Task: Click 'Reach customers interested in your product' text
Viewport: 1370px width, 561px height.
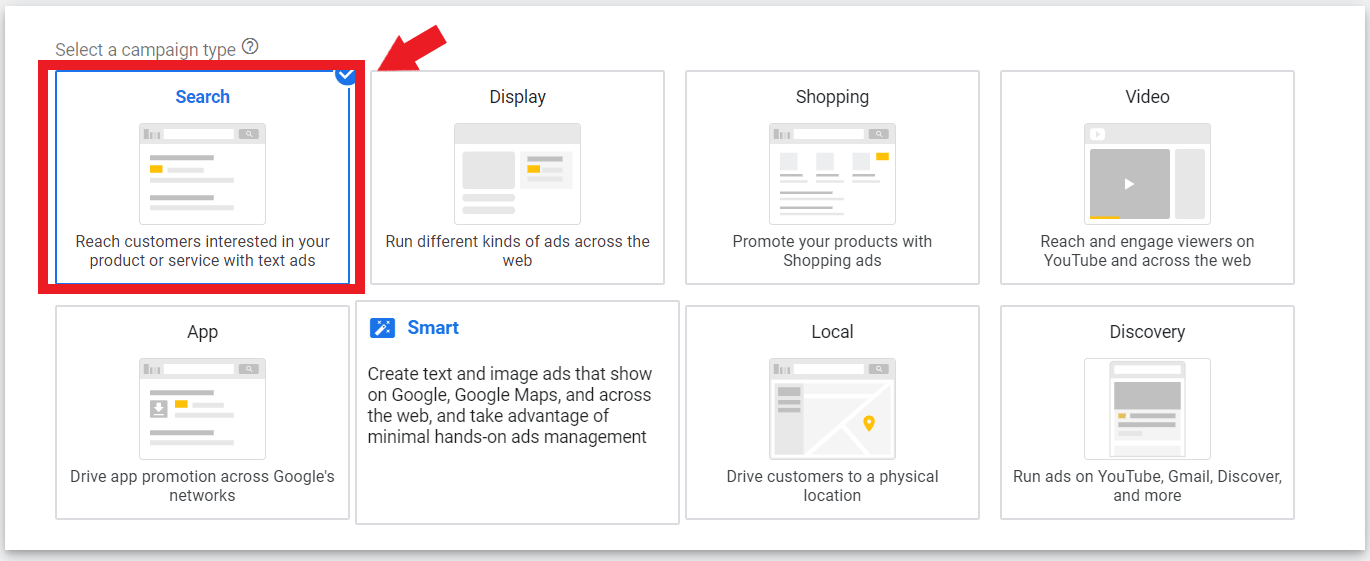Action: tap(202, 251)
